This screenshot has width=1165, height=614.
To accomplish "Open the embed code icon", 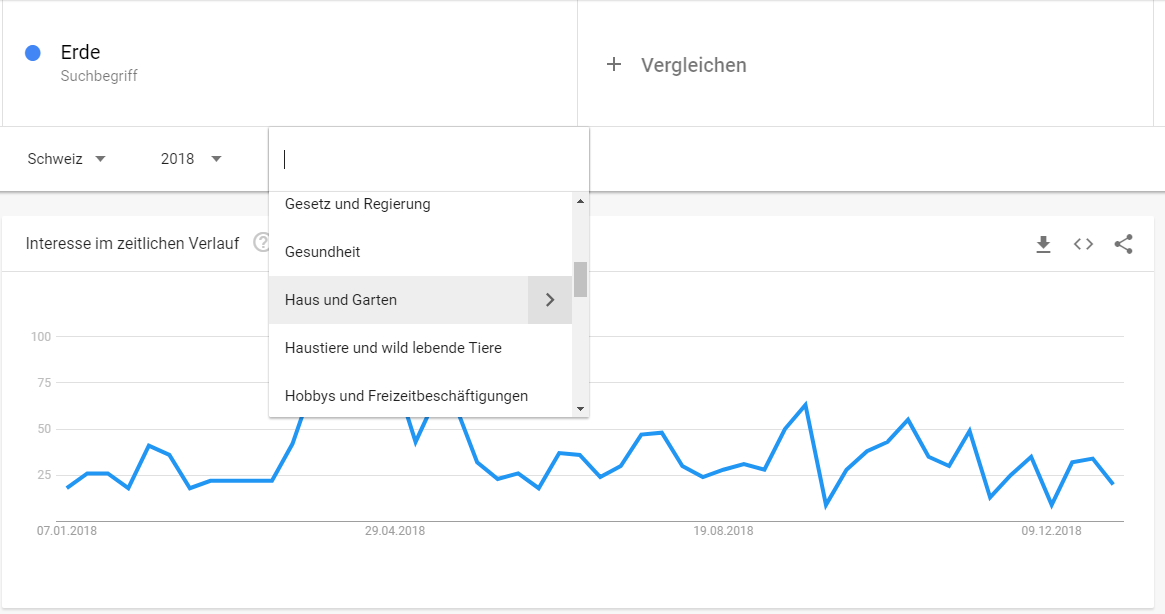I will tap(1083, 244).
